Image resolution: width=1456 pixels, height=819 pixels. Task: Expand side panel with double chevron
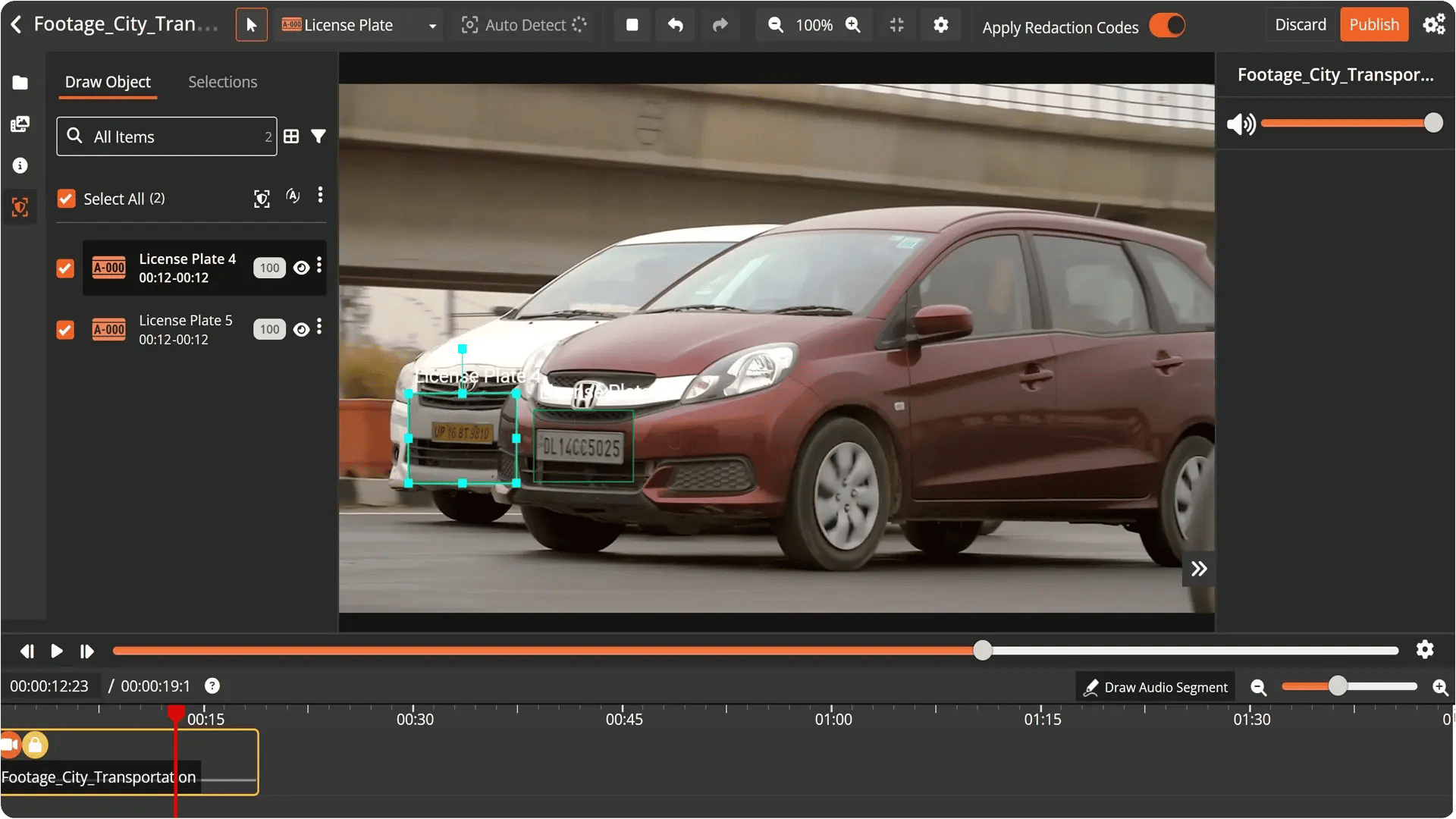(1199, 570)
